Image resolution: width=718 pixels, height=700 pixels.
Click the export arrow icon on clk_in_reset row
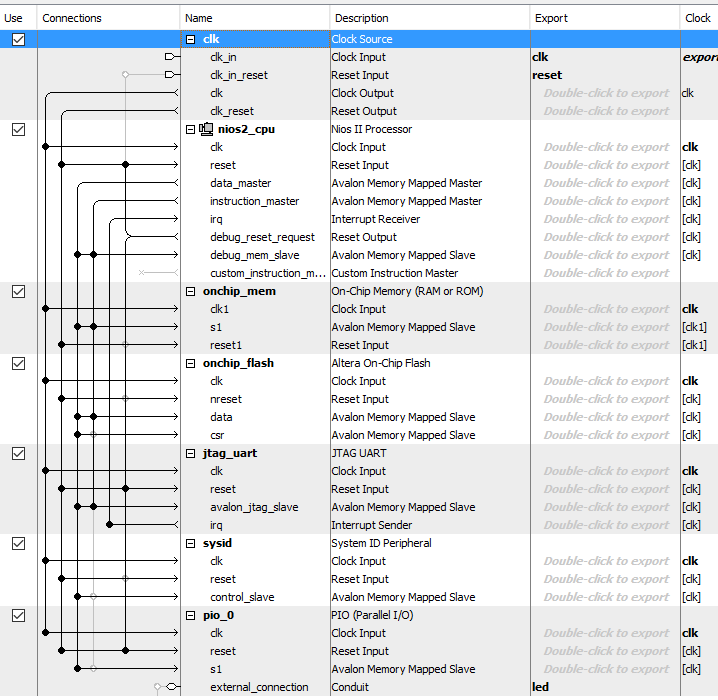pyautogui.click(x=171, y=75)
